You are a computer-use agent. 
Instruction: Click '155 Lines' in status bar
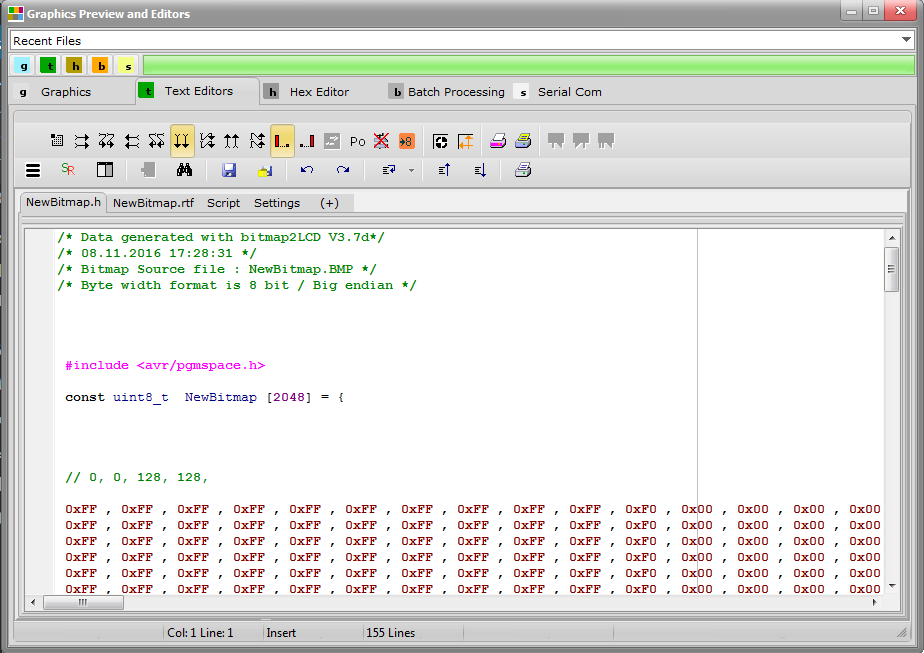click(391, 633)
